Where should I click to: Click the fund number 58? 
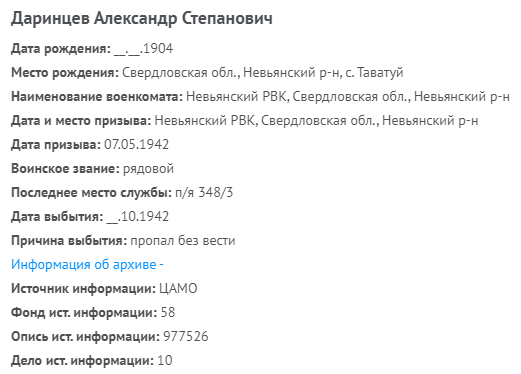(168, 312)
